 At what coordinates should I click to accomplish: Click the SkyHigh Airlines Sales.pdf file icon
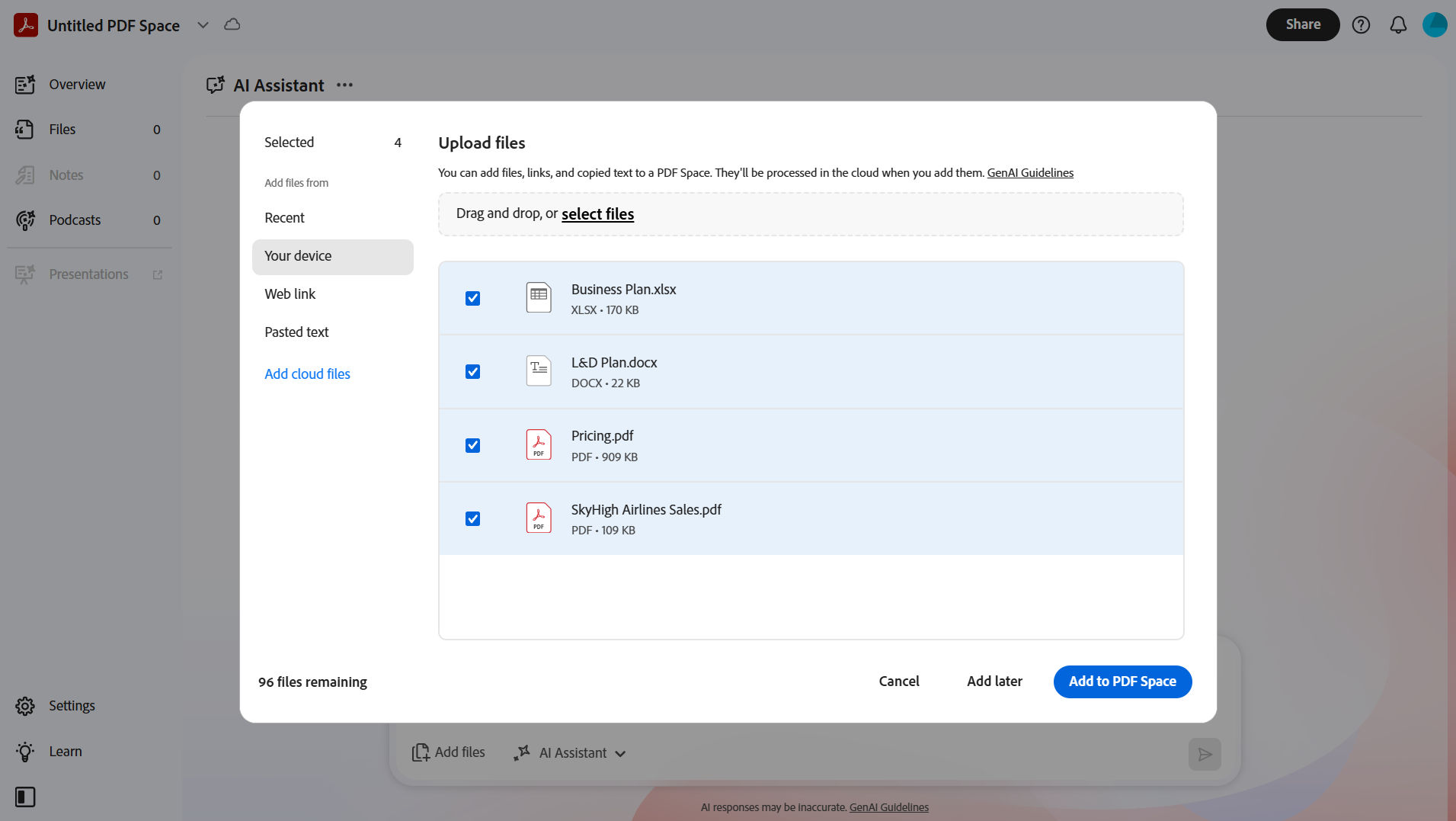click(539, 518)
